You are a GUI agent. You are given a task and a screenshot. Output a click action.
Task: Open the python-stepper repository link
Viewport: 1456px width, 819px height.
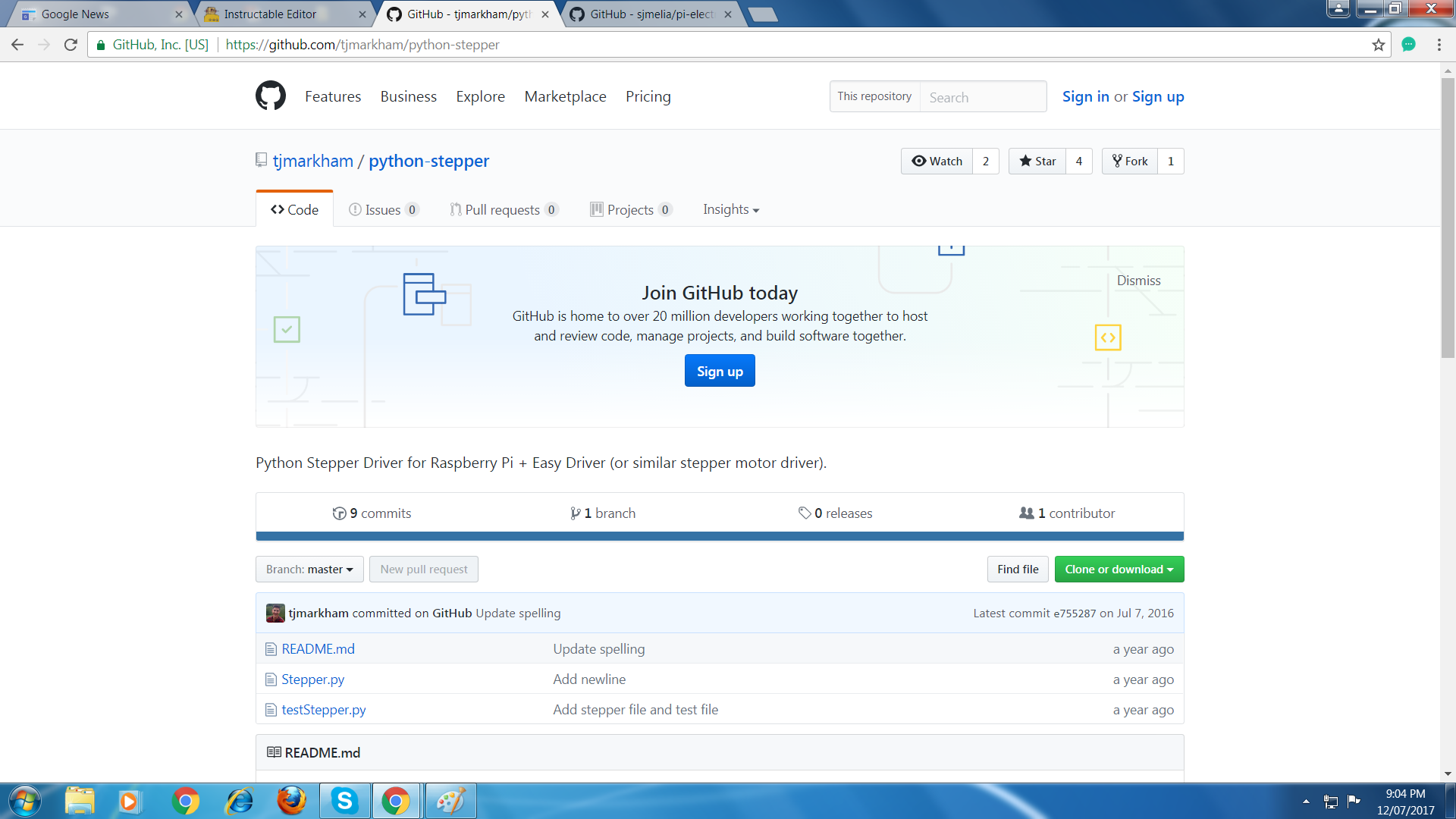428,161
